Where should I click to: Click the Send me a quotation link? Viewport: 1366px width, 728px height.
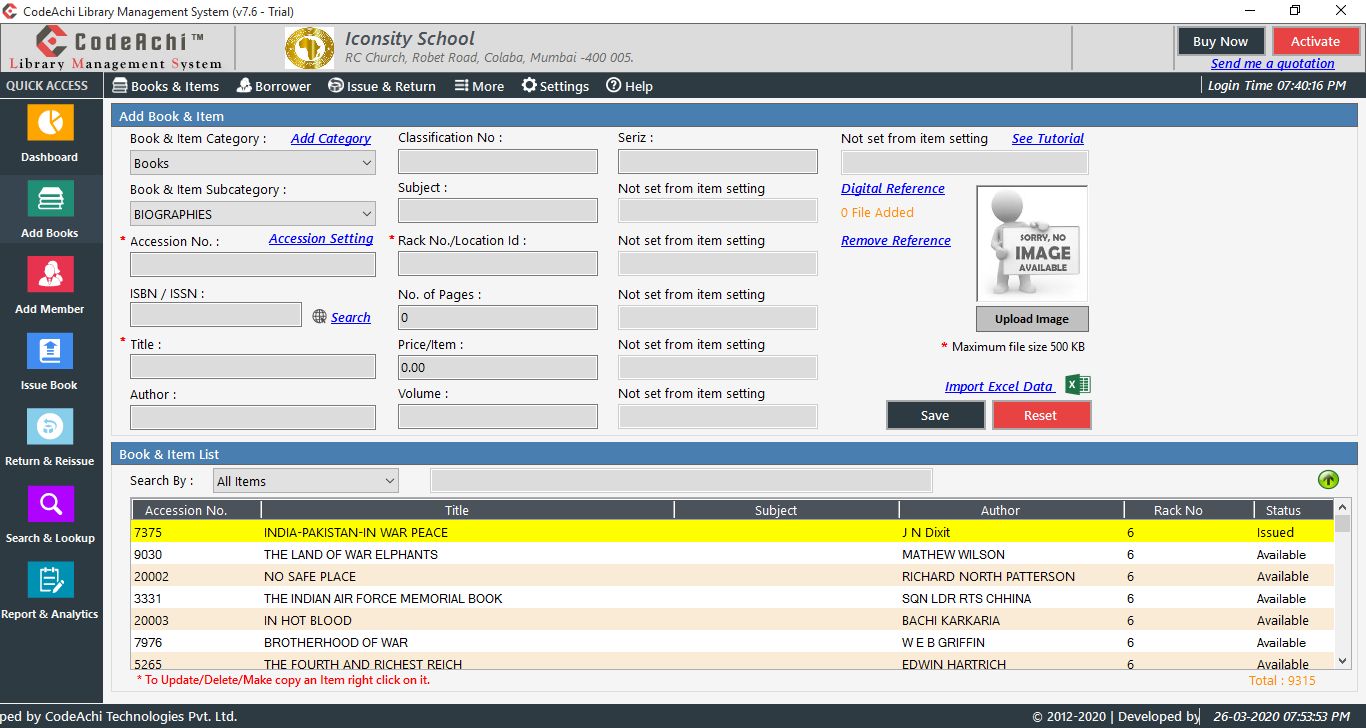(x=1273, y=63)
